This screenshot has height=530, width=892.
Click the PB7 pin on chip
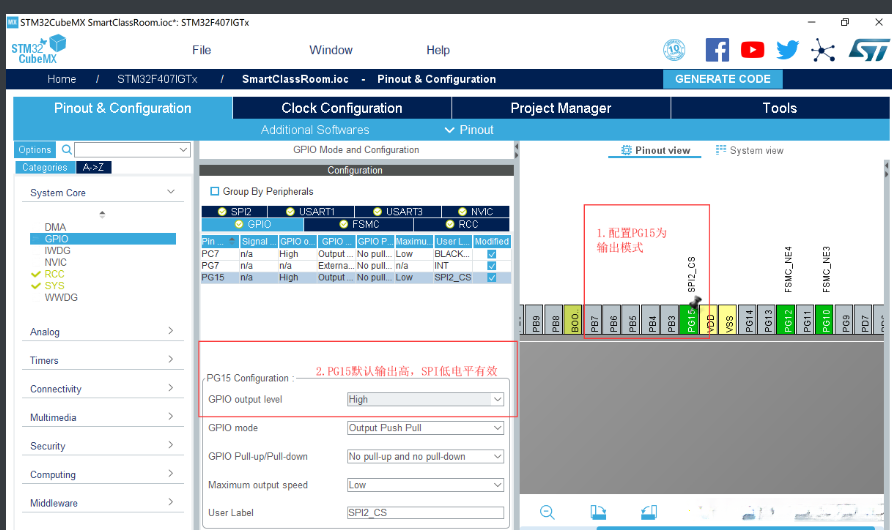[x=594, y=320]
